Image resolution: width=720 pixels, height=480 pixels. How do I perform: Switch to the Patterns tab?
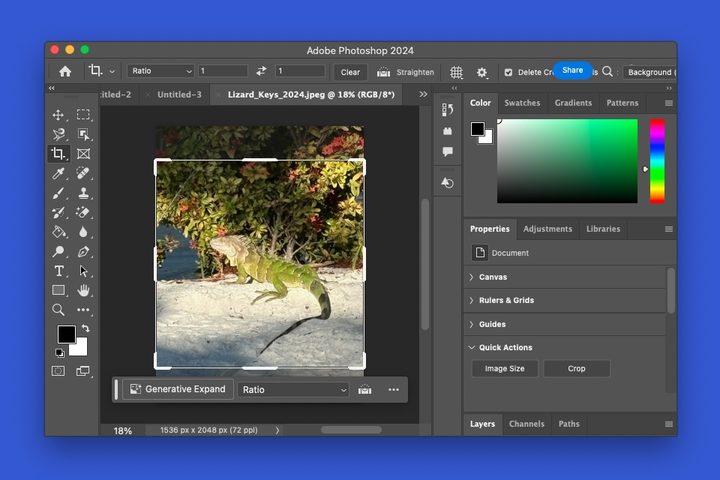click(622, 103)
